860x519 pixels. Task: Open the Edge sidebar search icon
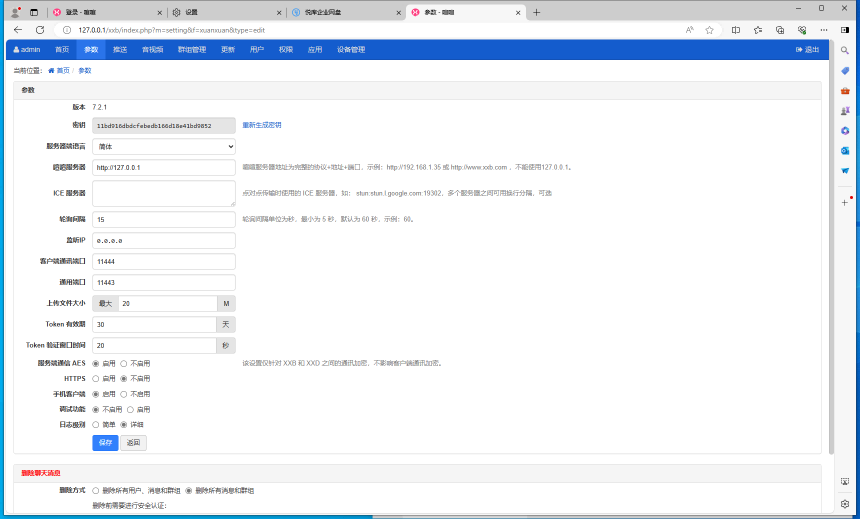(x=845, y=49)
